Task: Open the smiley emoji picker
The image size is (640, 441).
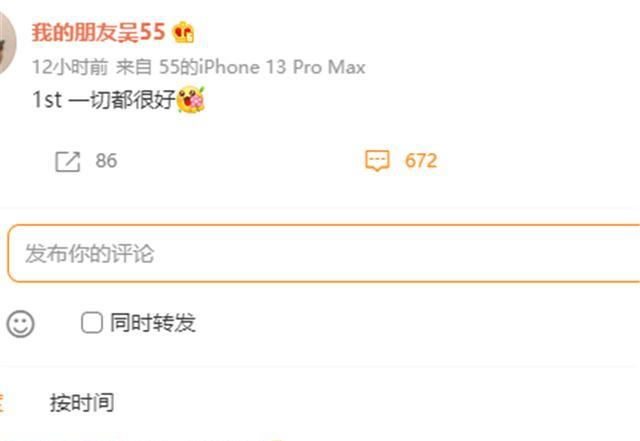Action: (x=20, y=323)
